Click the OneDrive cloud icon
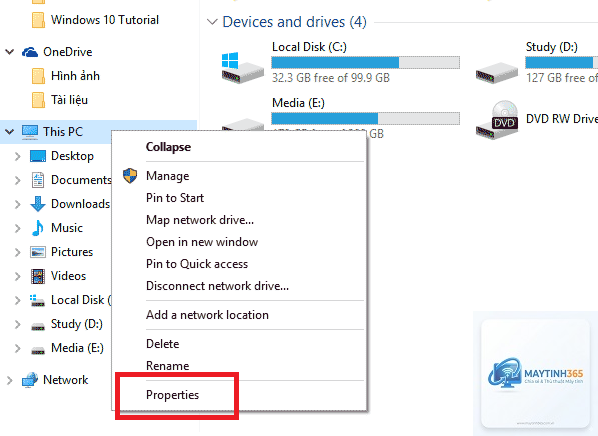The width and height of the screenshot is (598, 436). coord(30,52)
